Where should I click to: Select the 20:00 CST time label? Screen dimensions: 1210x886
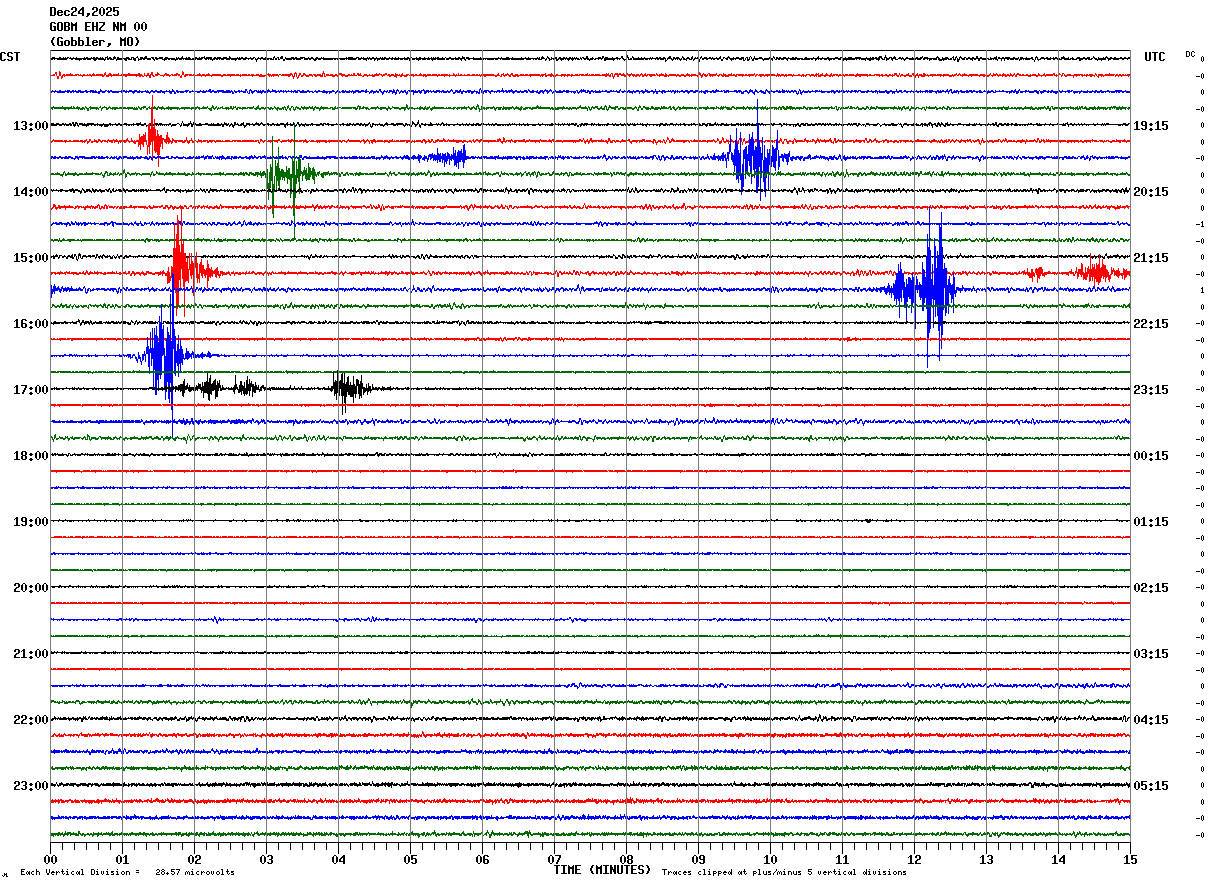pos(30,588)
